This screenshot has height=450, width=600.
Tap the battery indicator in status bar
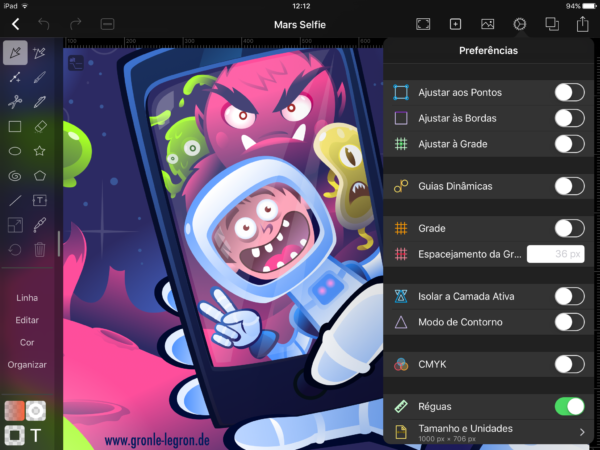(x=589, y=6)
